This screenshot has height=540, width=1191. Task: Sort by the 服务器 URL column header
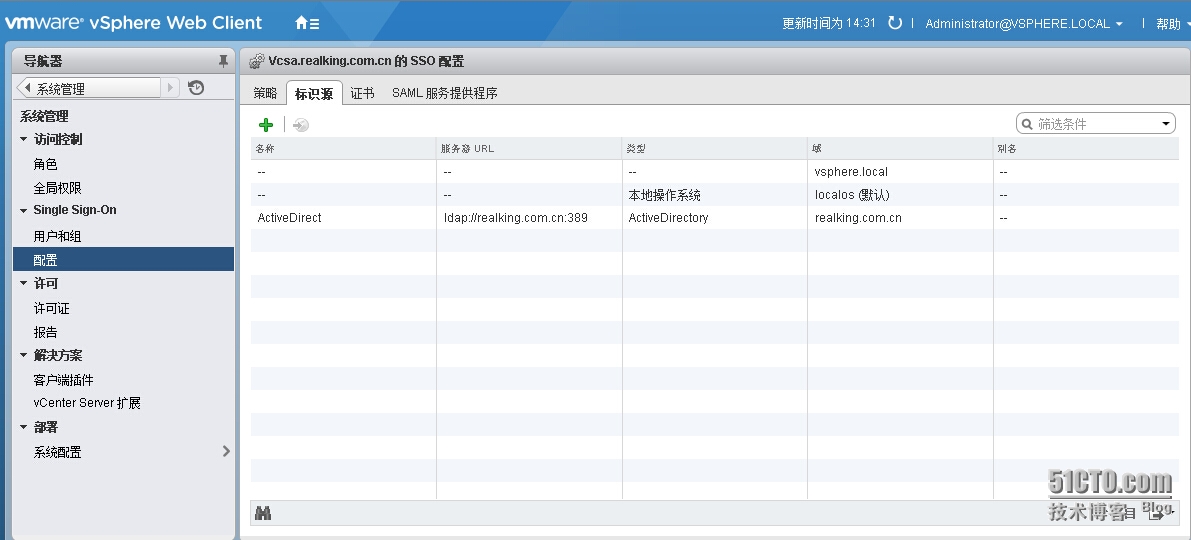tap(529, 149)
